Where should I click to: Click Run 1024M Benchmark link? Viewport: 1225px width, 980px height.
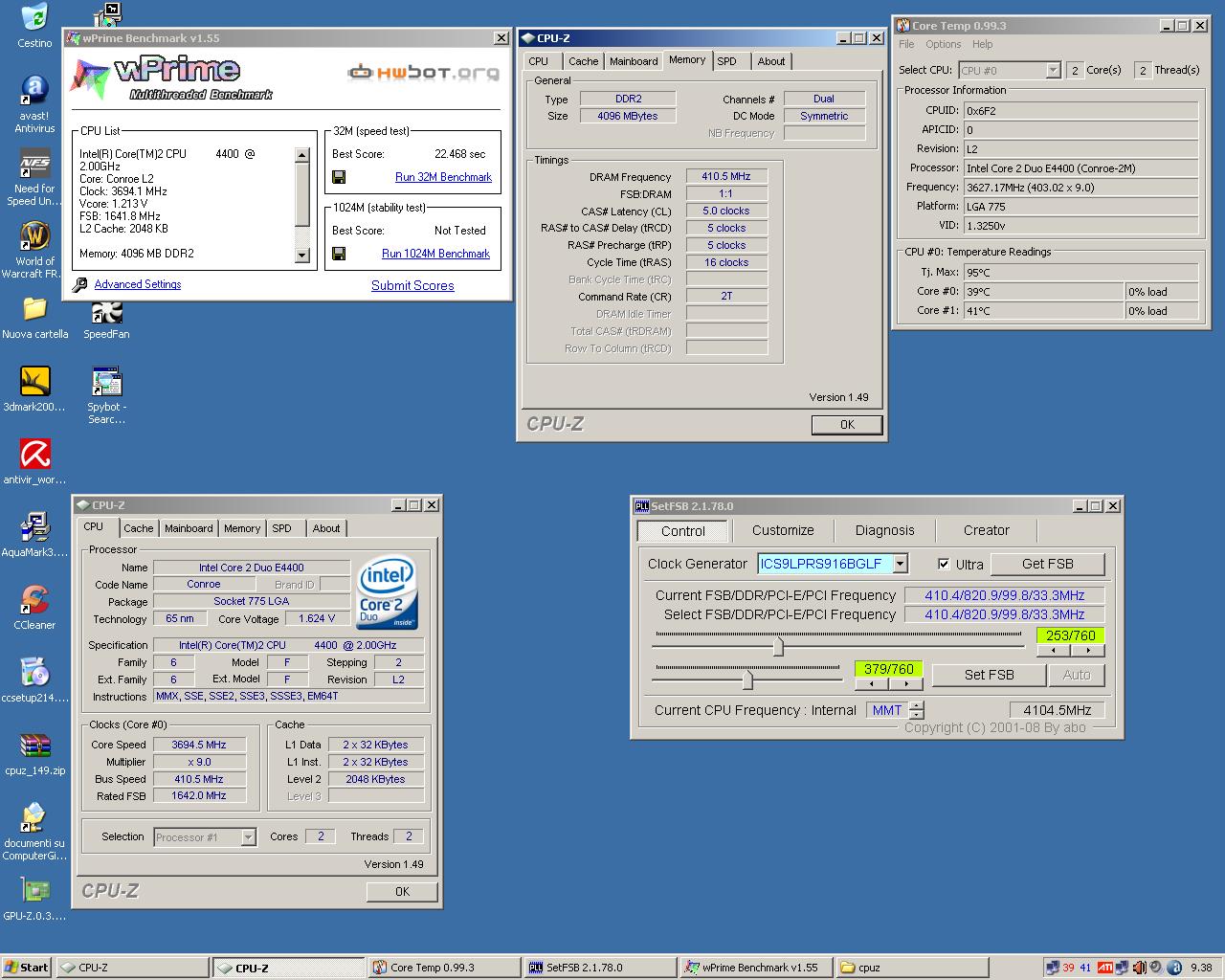click(435, 254)
